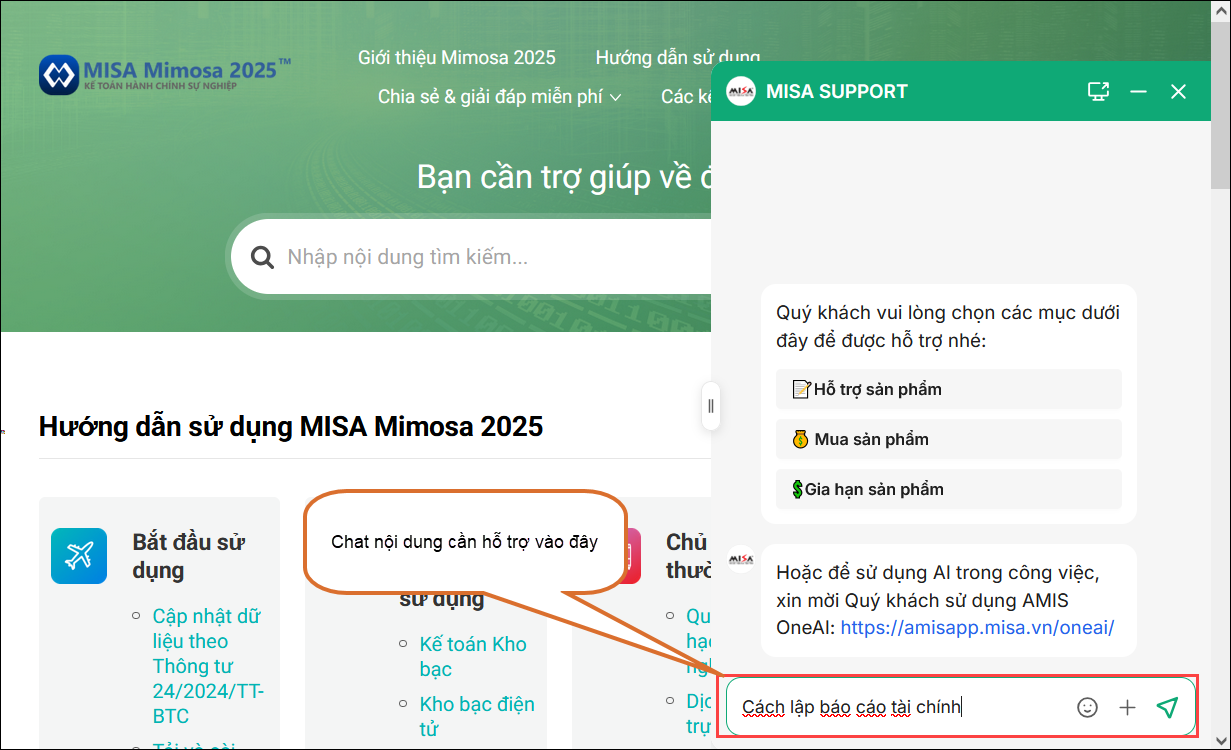Screen dimensions: 1231x750
Task: Expand Chia sẻ & giải đáp miễn phí menu
Action: pyautogui.click(x=499, y=97)
